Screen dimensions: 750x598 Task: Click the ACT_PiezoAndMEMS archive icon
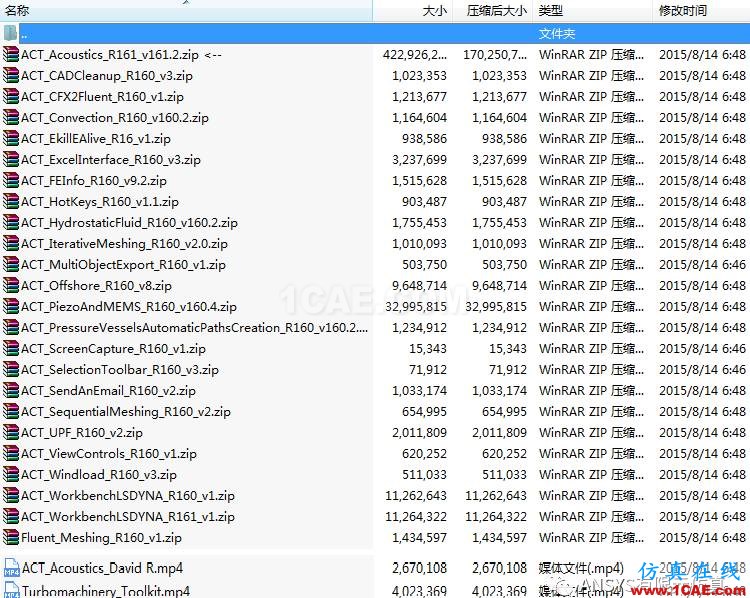coord(11,307)
